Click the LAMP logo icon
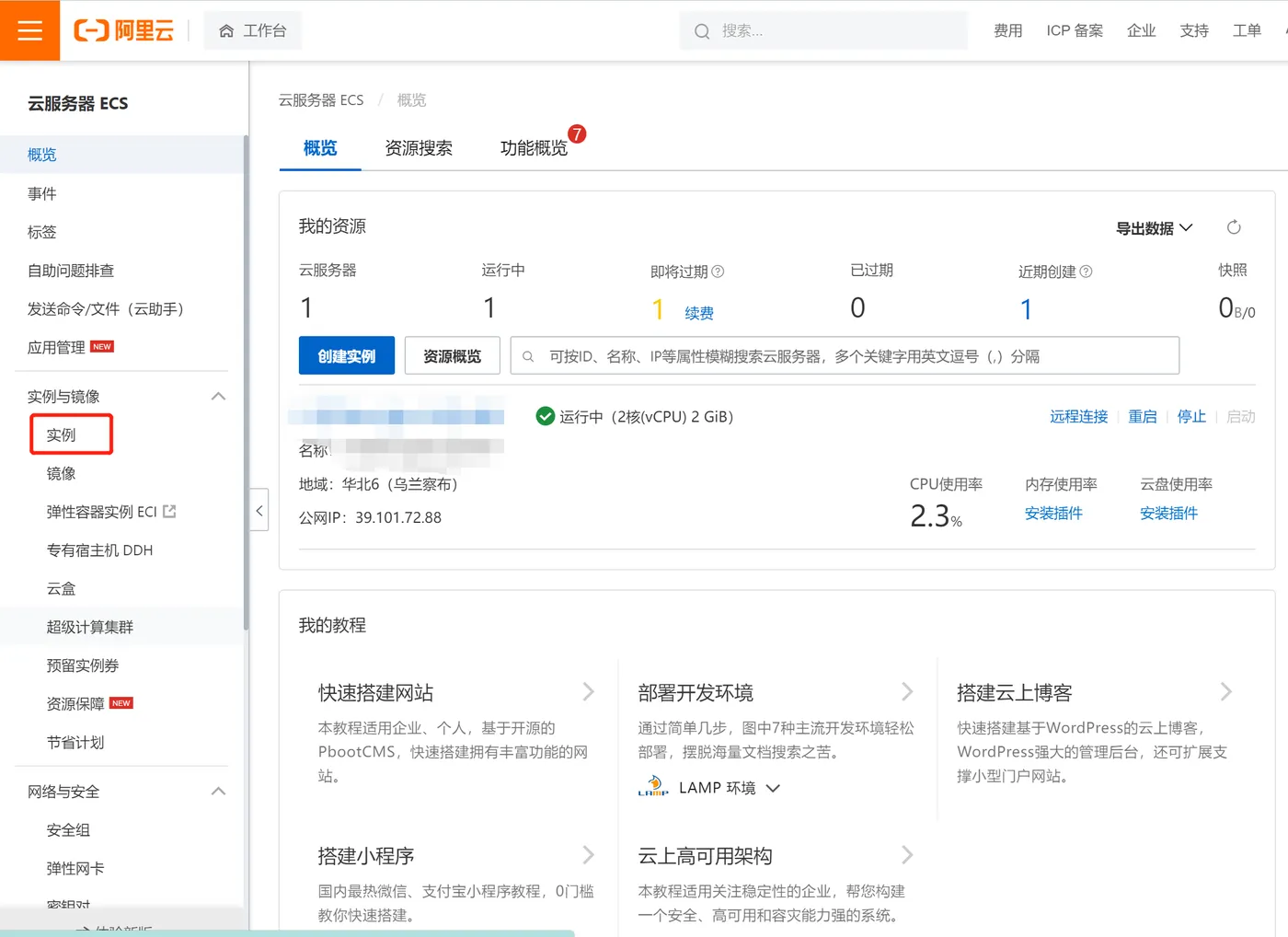Viewport: 1288px width, 937px height. [x=653, y=787]
